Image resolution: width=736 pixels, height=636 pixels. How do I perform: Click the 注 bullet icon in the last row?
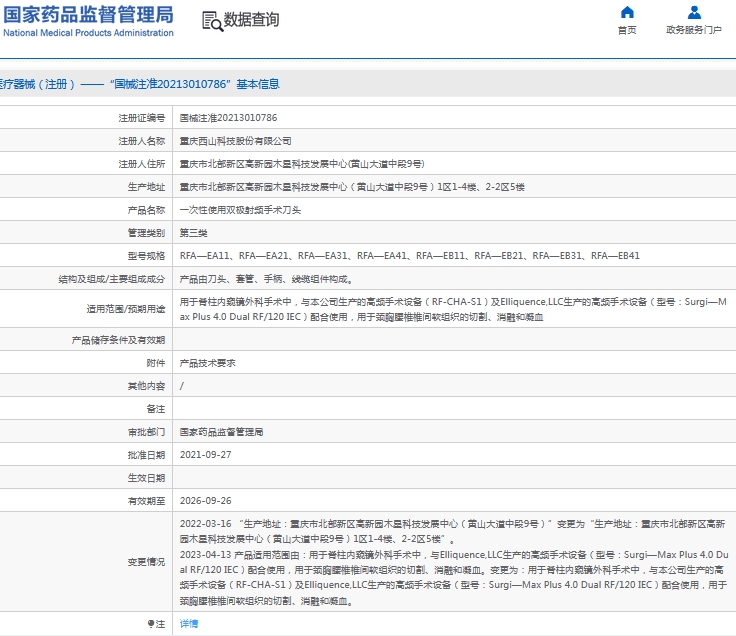click(x=151, y=623)
